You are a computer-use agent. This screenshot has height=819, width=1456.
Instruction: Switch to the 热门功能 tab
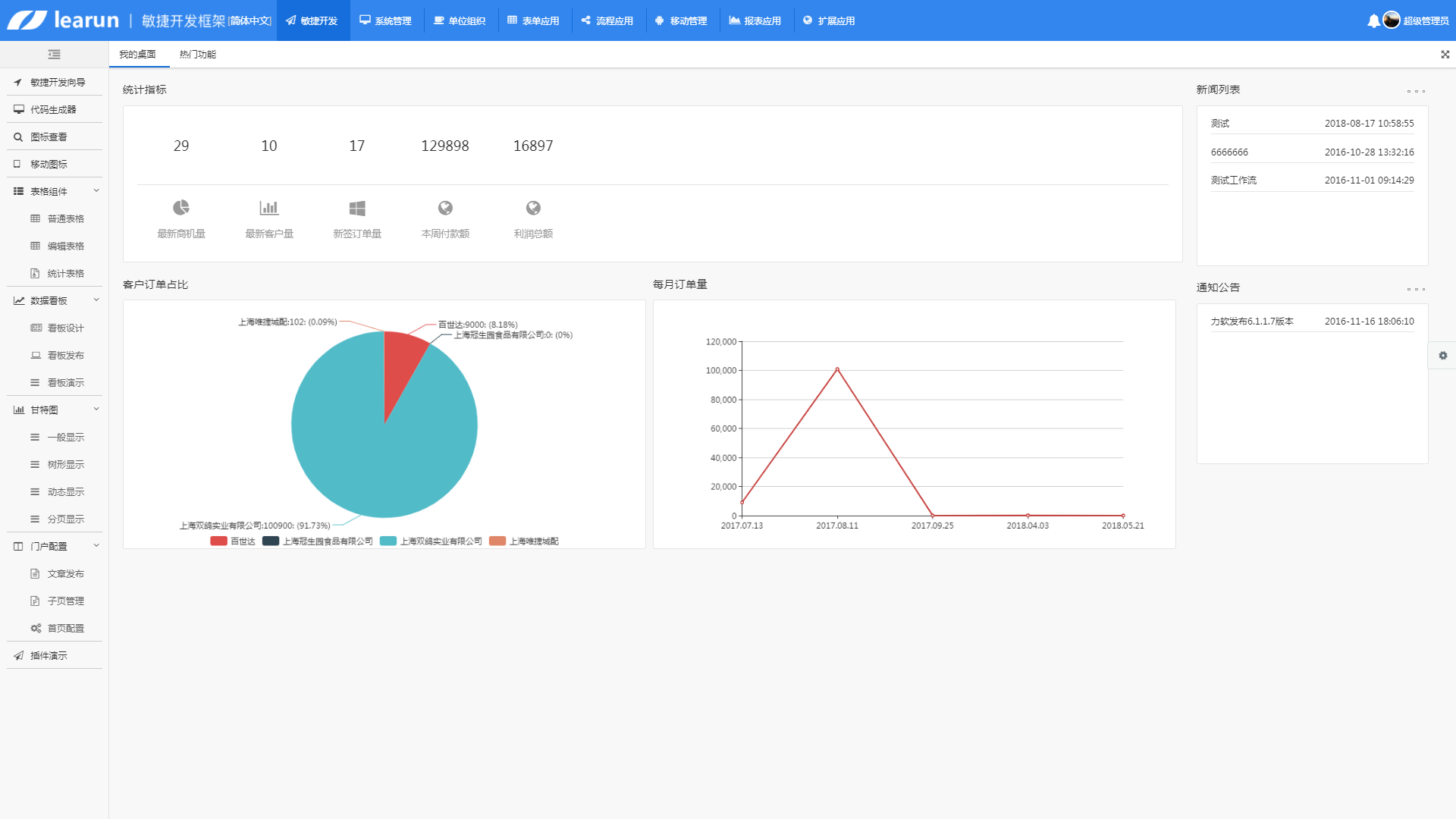click(x=198, y=54)
